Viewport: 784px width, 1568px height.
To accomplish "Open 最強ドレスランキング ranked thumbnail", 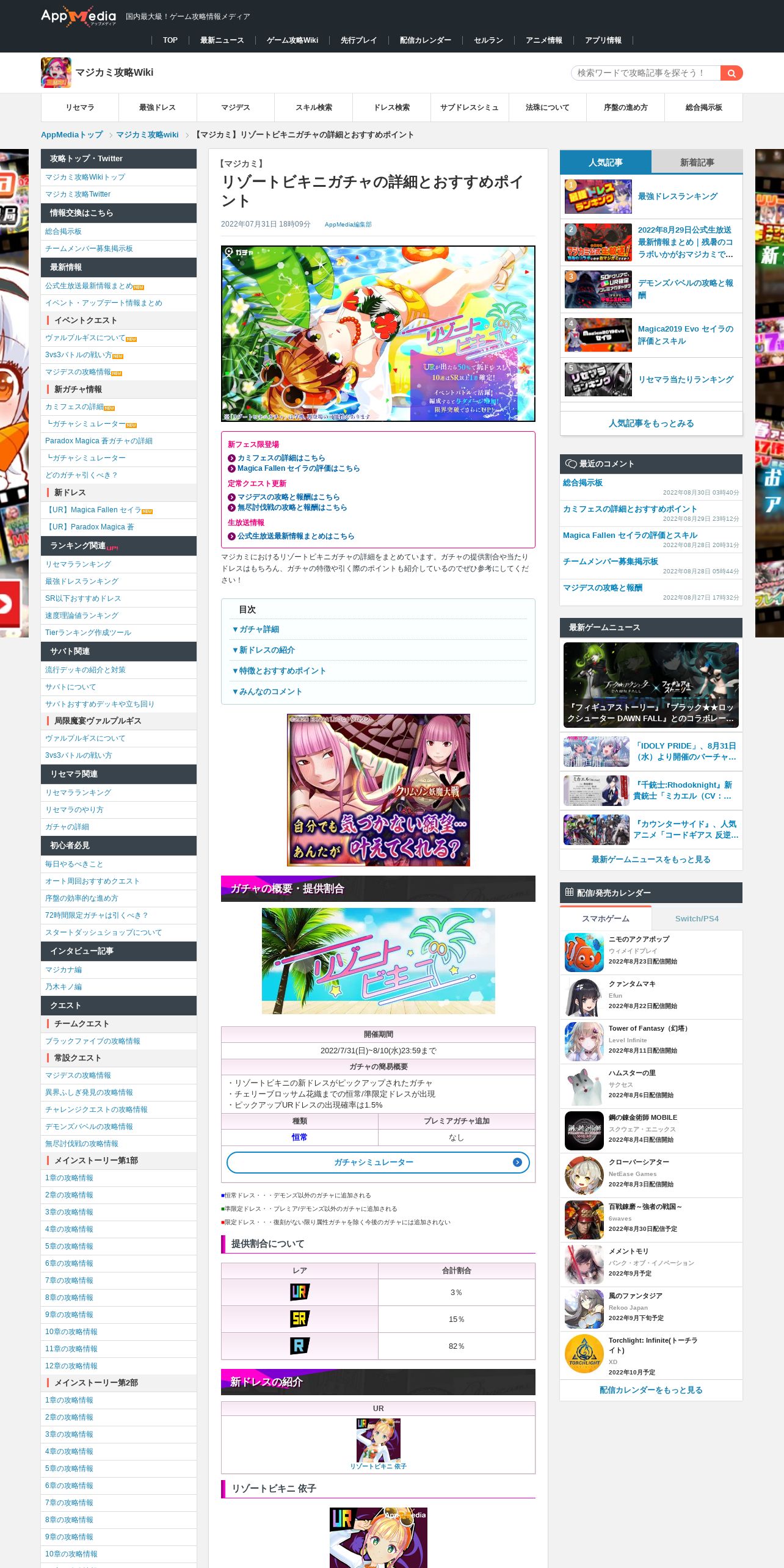I will (598, 197).
